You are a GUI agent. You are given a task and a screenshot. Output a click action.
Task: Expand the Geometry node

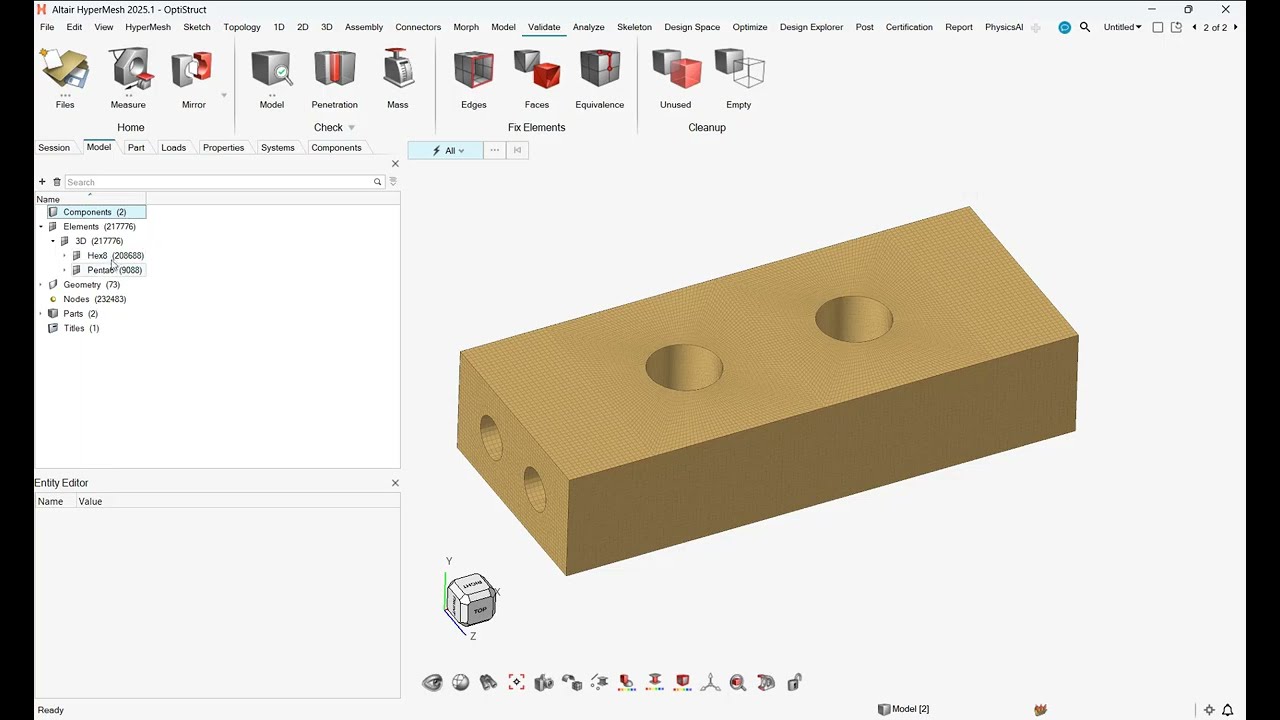pos(41,285)
